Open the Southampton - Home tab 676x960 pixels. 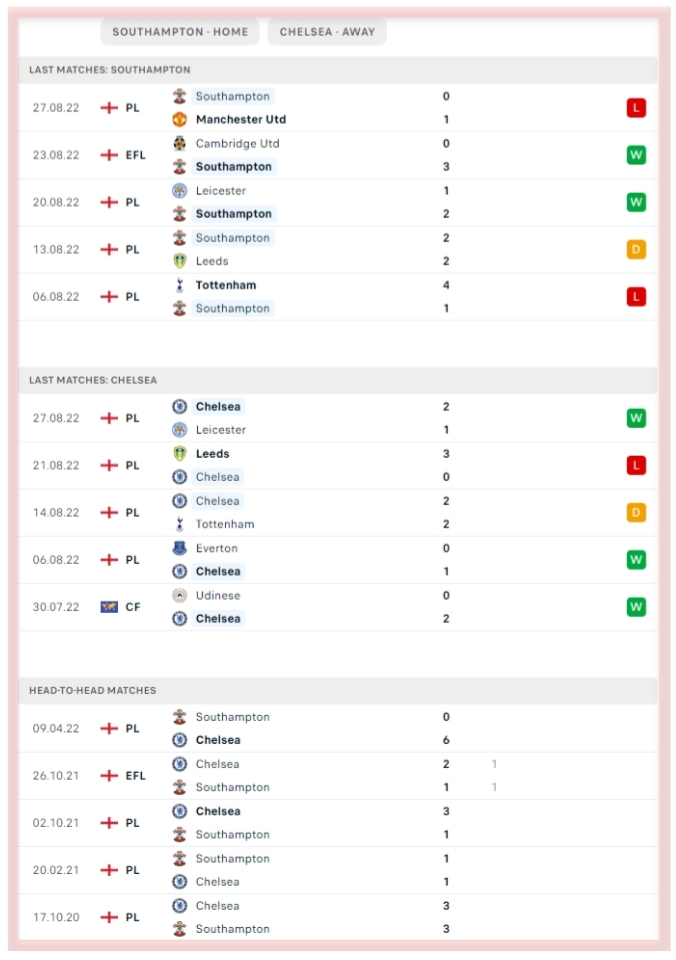180,32
